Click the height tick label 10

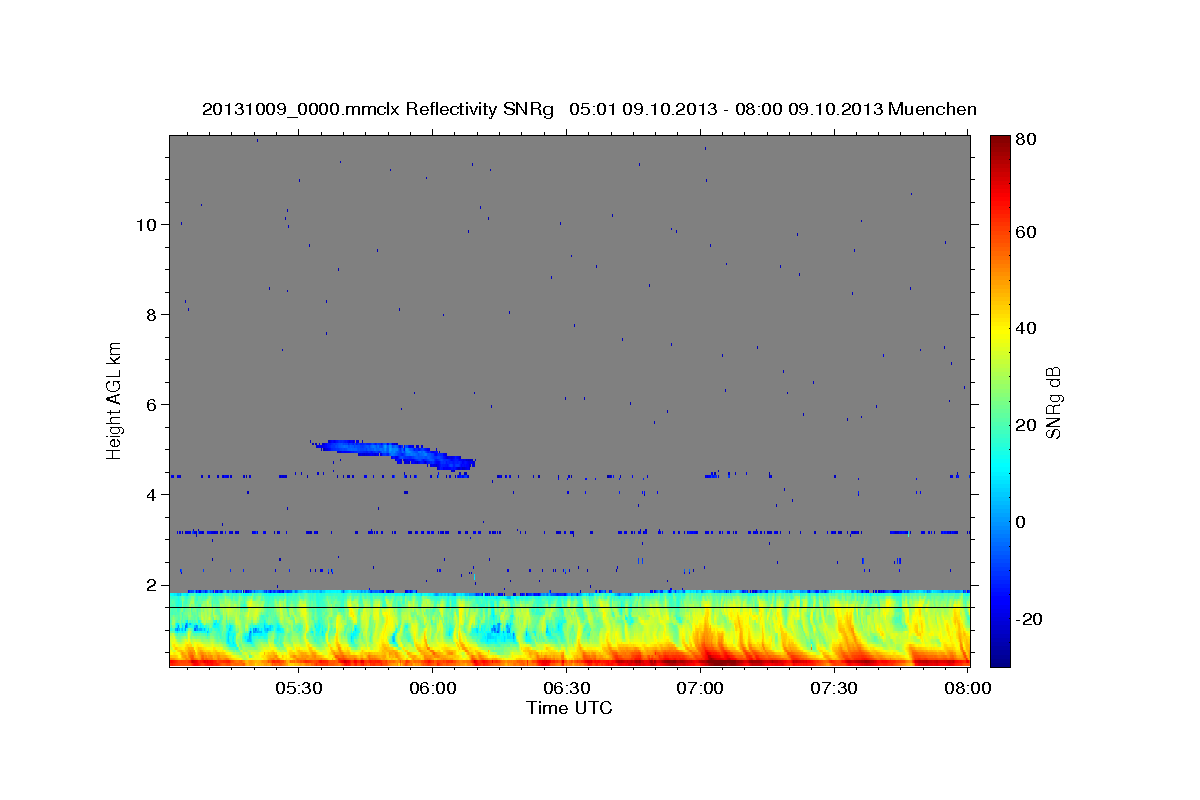pyautogui.click(x=146, y=224)
